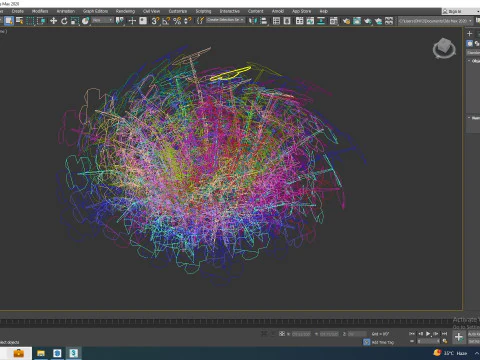
Task: Open the Create tab plus icon
Action: 470,33
